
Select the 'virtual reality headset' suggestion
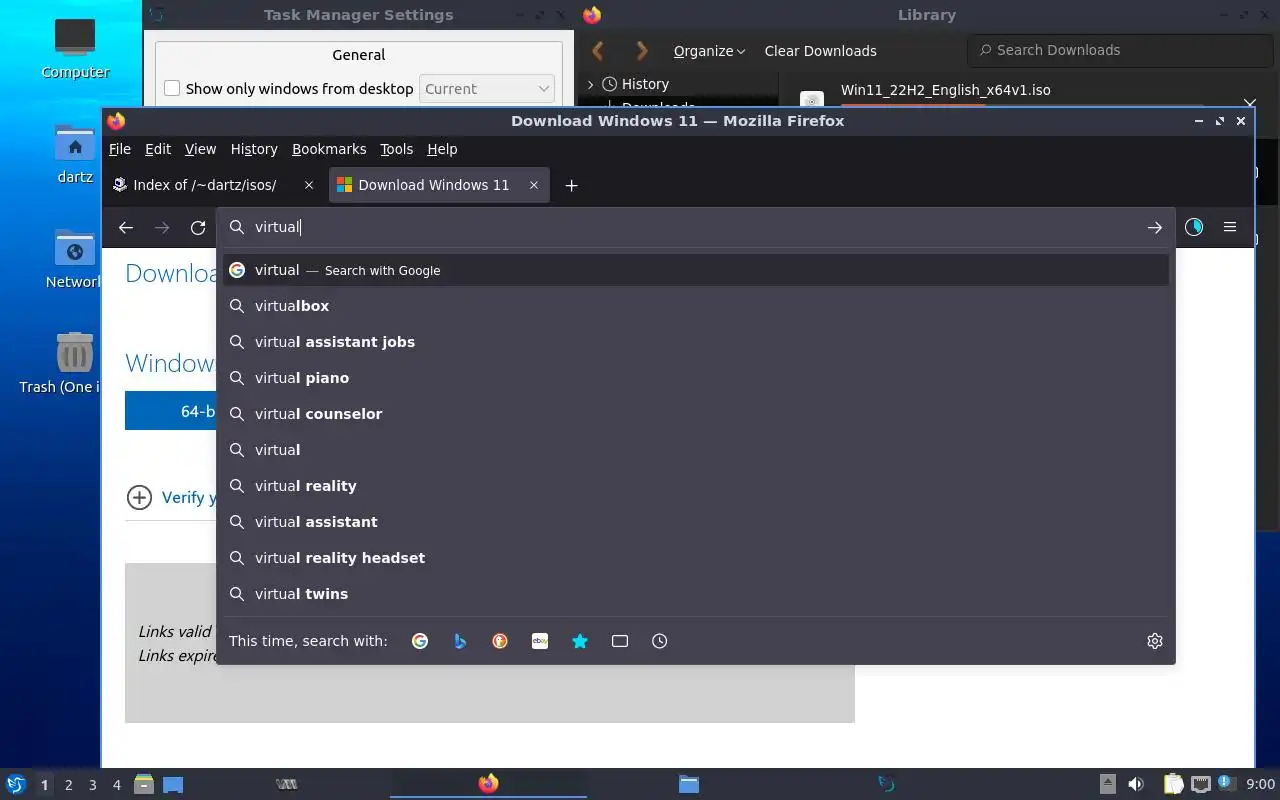[x=695, y=558]
